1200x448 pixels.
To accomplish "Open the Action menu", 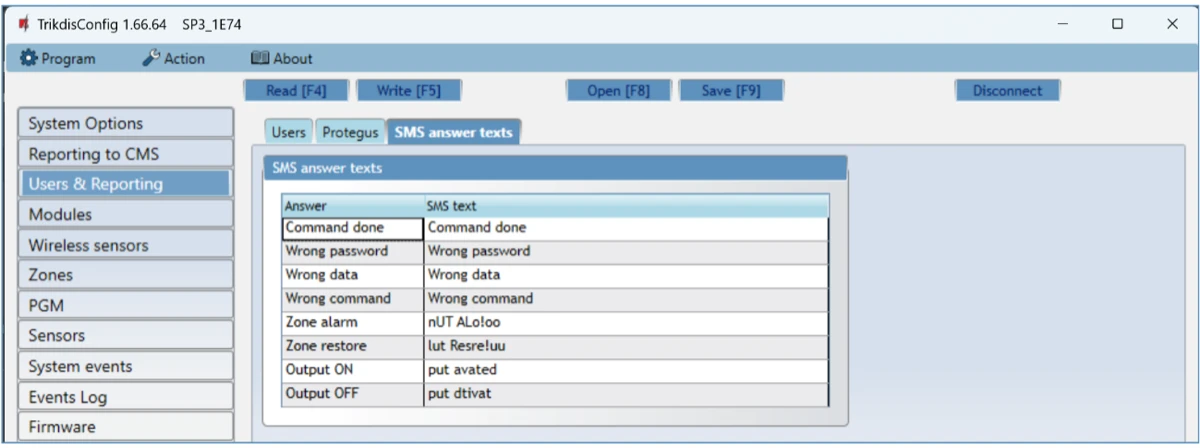I will tap(174, 59).
